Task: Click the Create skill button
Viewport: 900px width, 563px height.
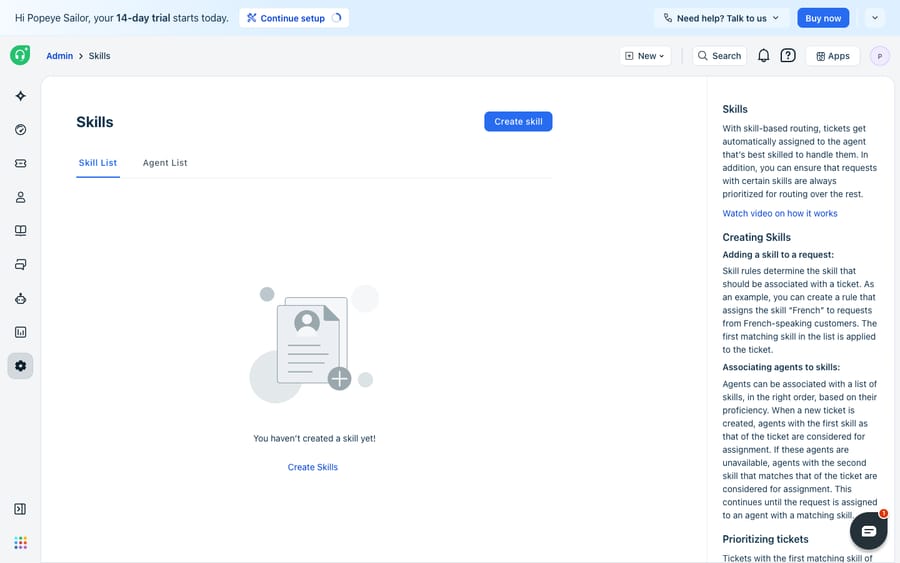Action: [x=518, y=122]
